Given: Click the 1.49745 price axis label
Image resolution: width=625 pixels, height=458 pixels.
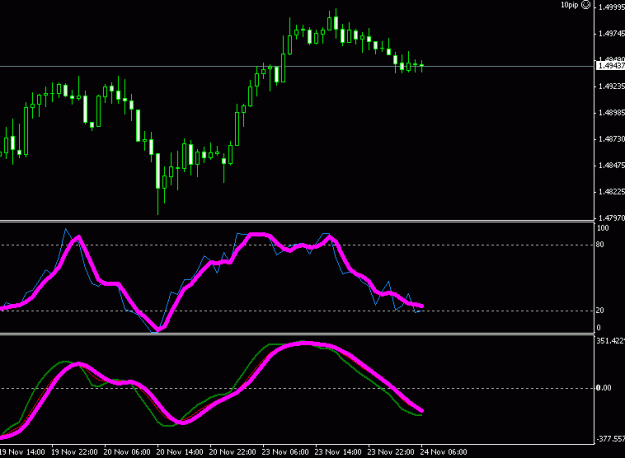Looking at the screenshot, I should [612, 34].
